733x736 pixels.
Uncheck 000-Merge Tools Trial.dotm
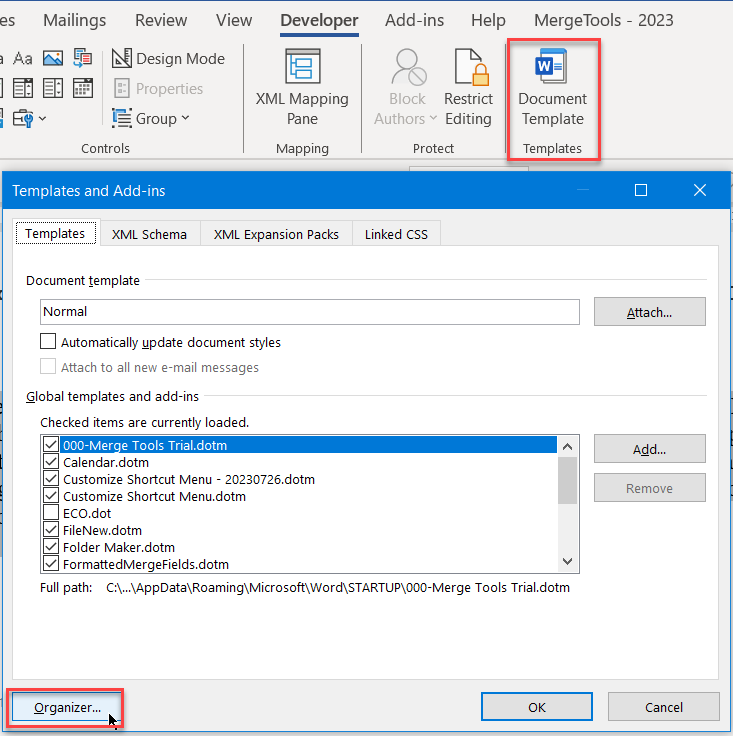pos(51,445)
